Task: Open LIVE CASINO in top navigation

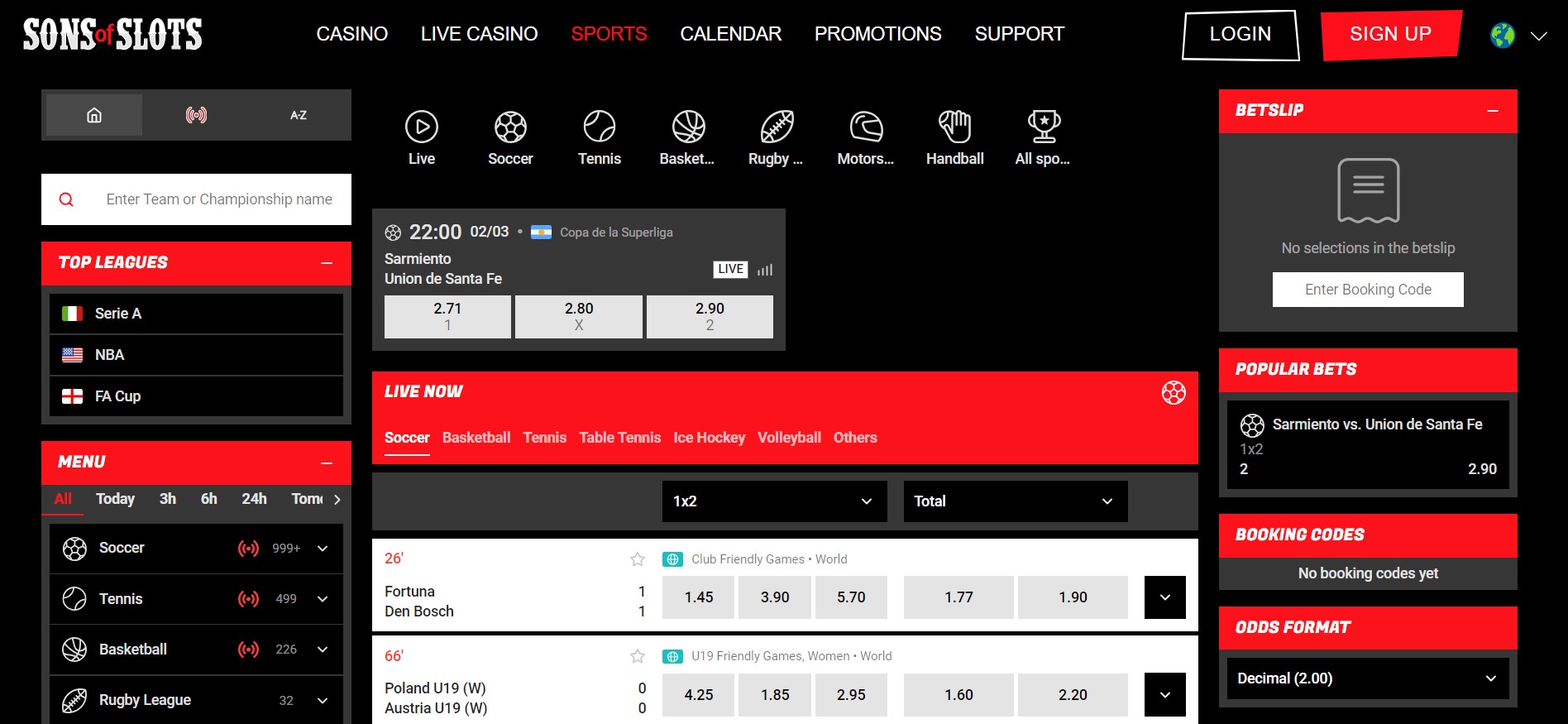Action: click(x=479, y=34)
